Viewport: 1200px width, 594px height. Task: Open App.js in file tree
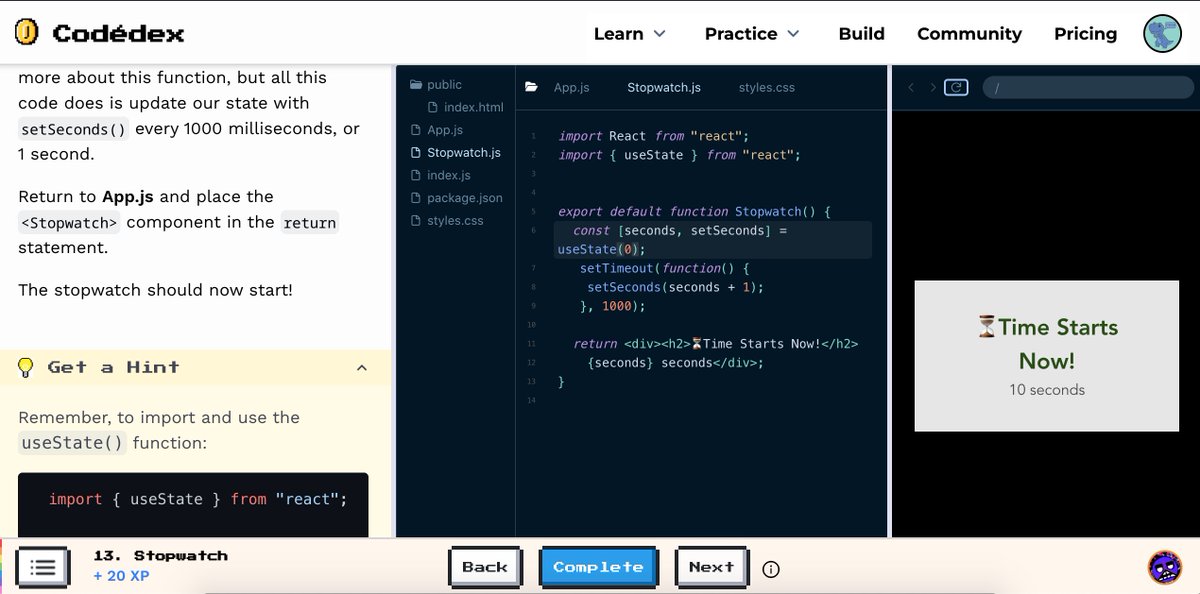(x=437, y=130)
